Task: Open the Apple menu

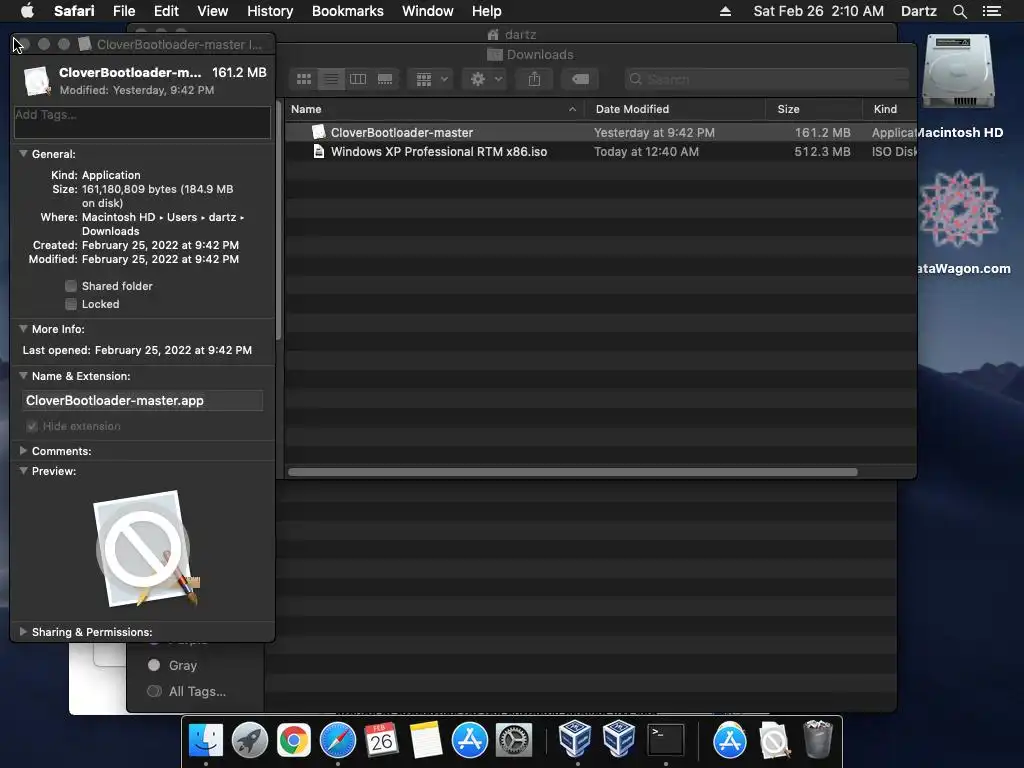Action: click(27, 11)
